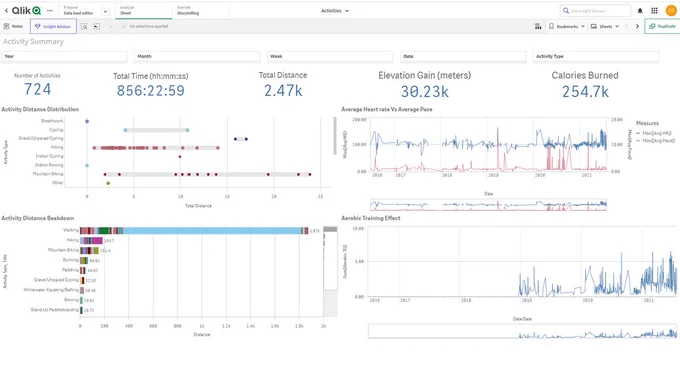Click the heart rate chart's mini range slider
The width and height of the screenshot is (680, 374).
coord(488,205)
